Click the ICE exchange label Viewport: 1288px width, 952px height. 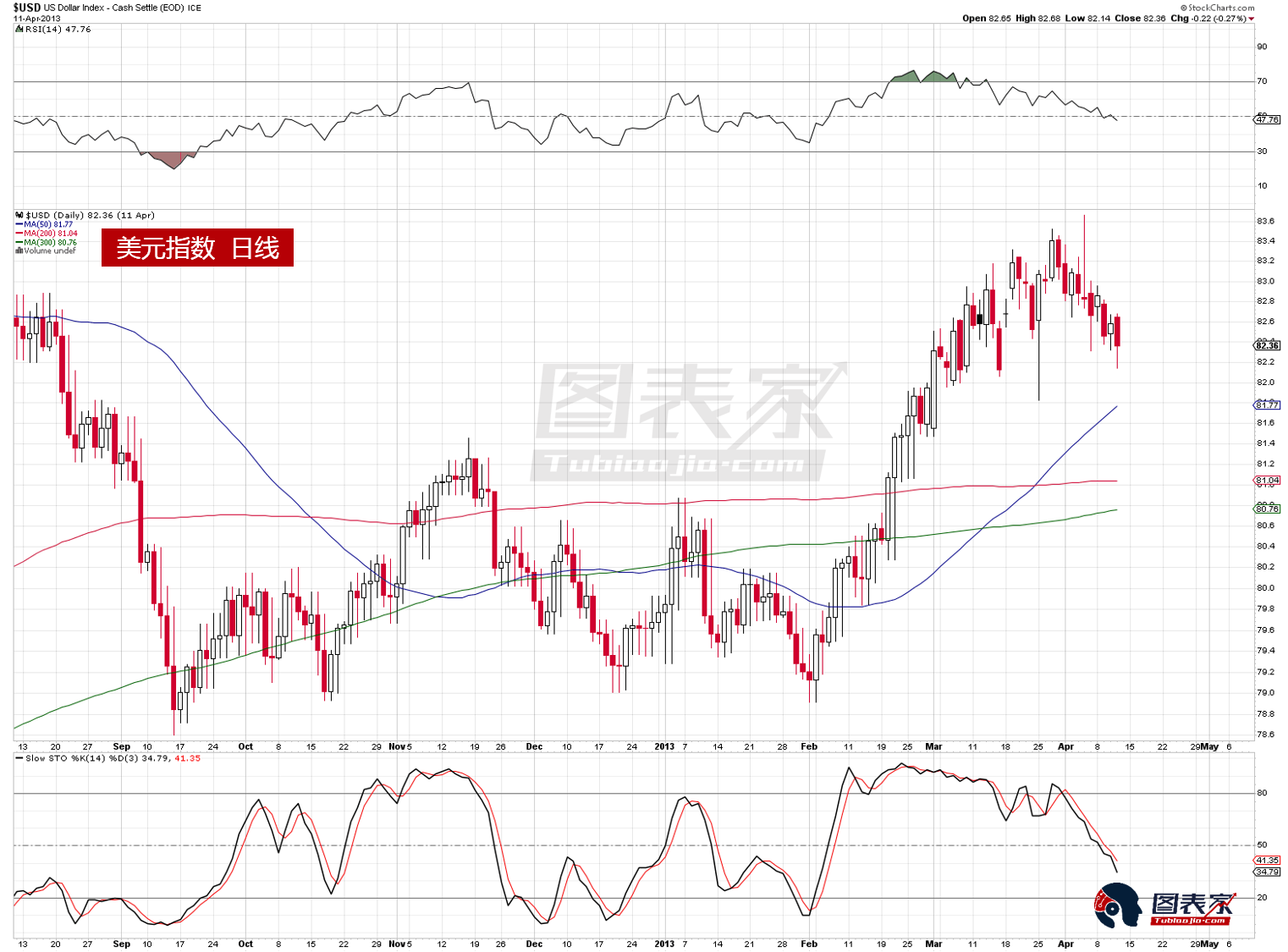click(195, 7)
